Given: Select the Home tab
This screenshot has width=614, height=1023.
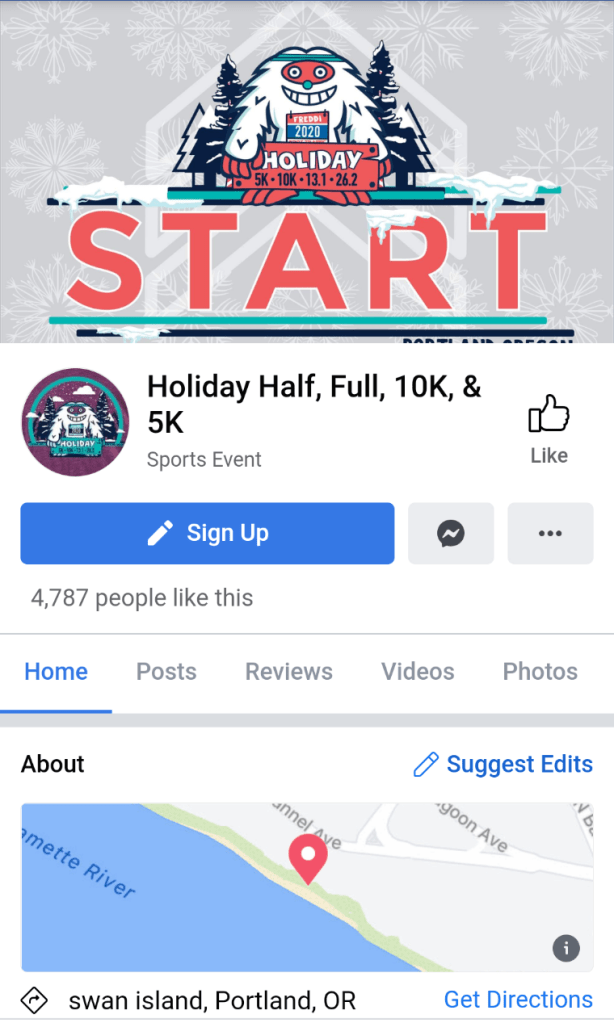Looking at the screenshot, I should click(56, 671).
